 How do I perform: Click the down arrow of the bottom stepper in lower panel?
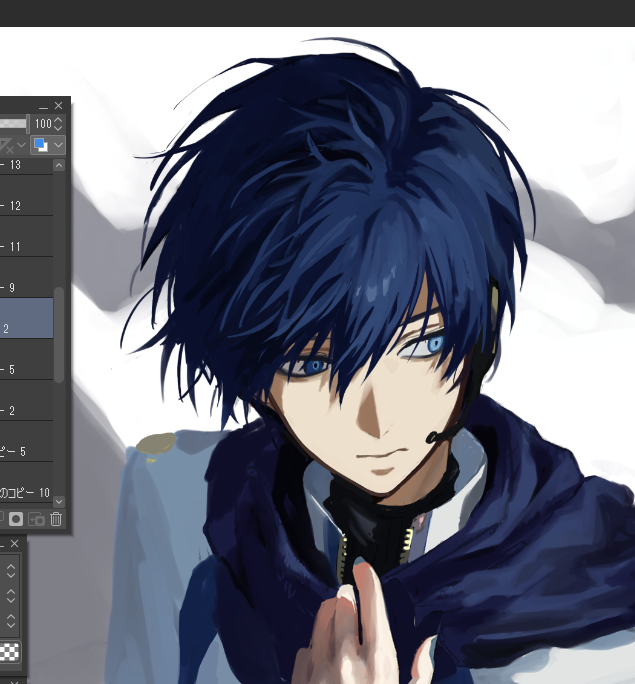click(x=11, y=626)
